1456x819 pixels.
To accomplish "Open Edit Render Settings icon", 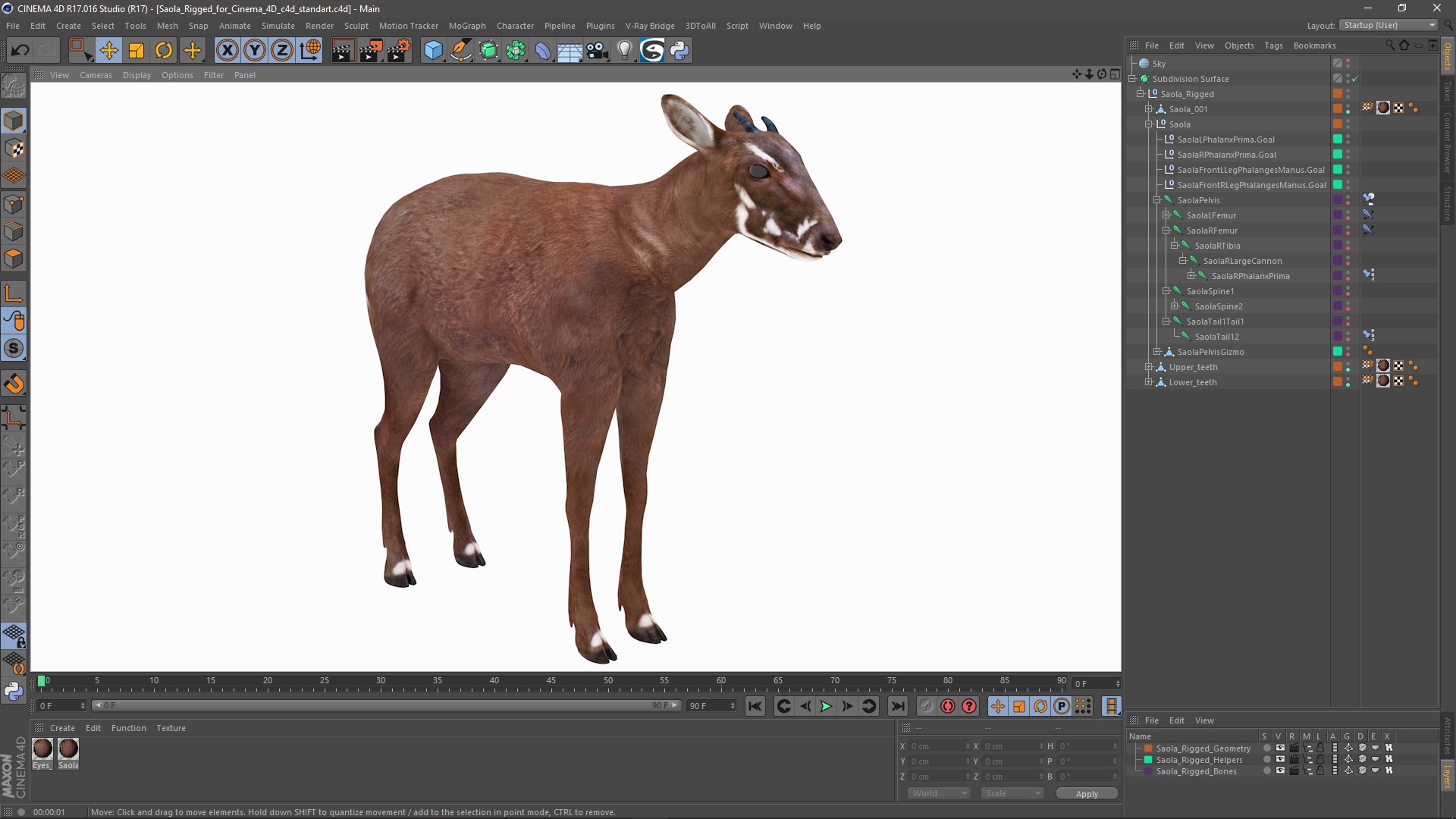I will [399, 51].
